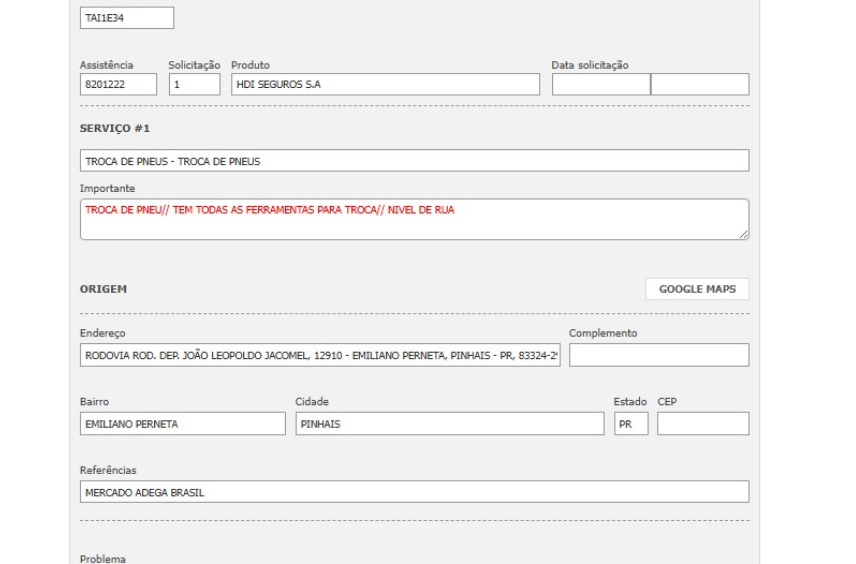
Task: Click the first Data solicitação field
Action: (600, 85)
